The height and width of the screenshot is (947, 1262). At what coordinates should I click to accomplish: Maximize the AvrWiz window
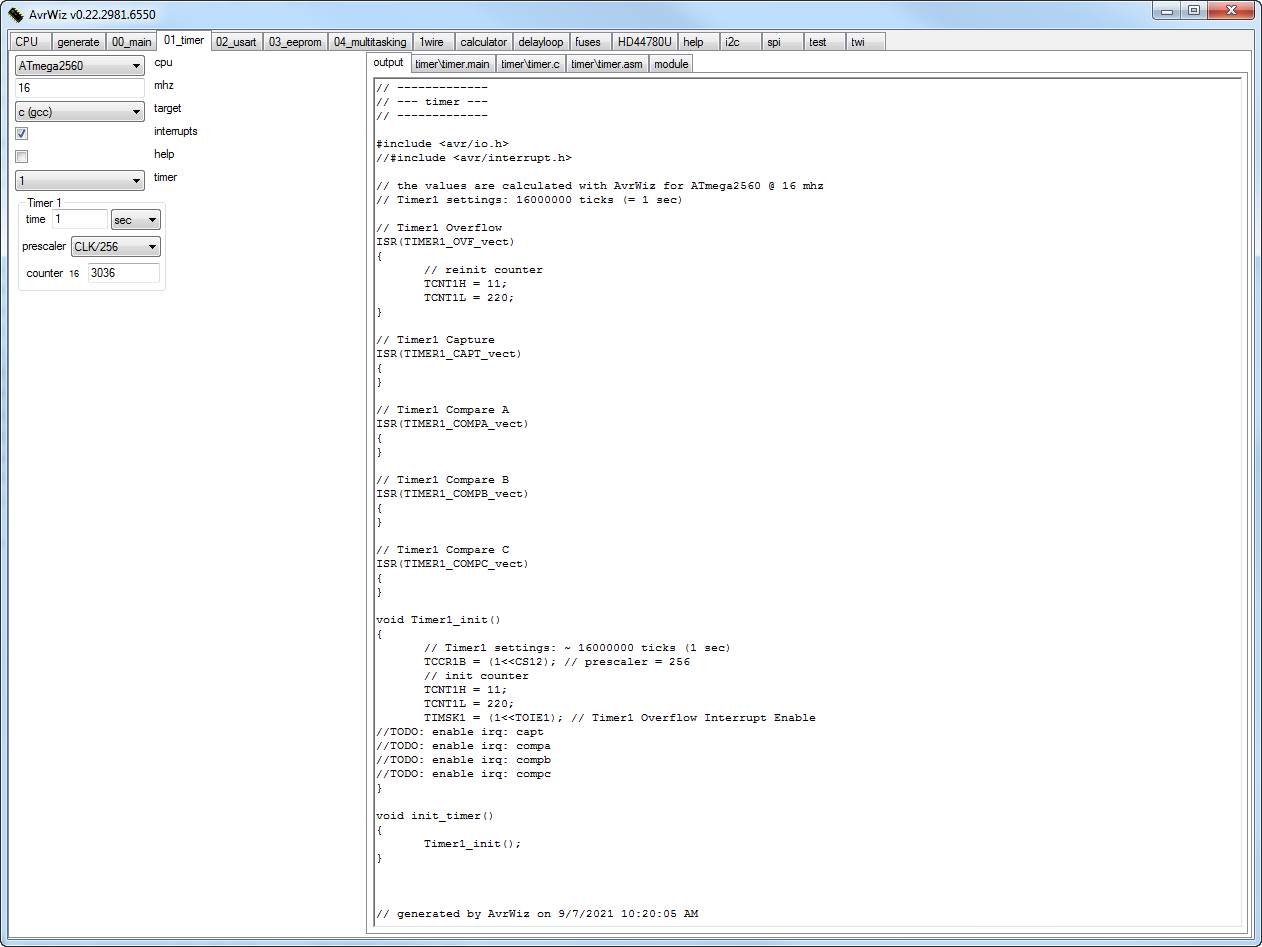(1193, 10)
